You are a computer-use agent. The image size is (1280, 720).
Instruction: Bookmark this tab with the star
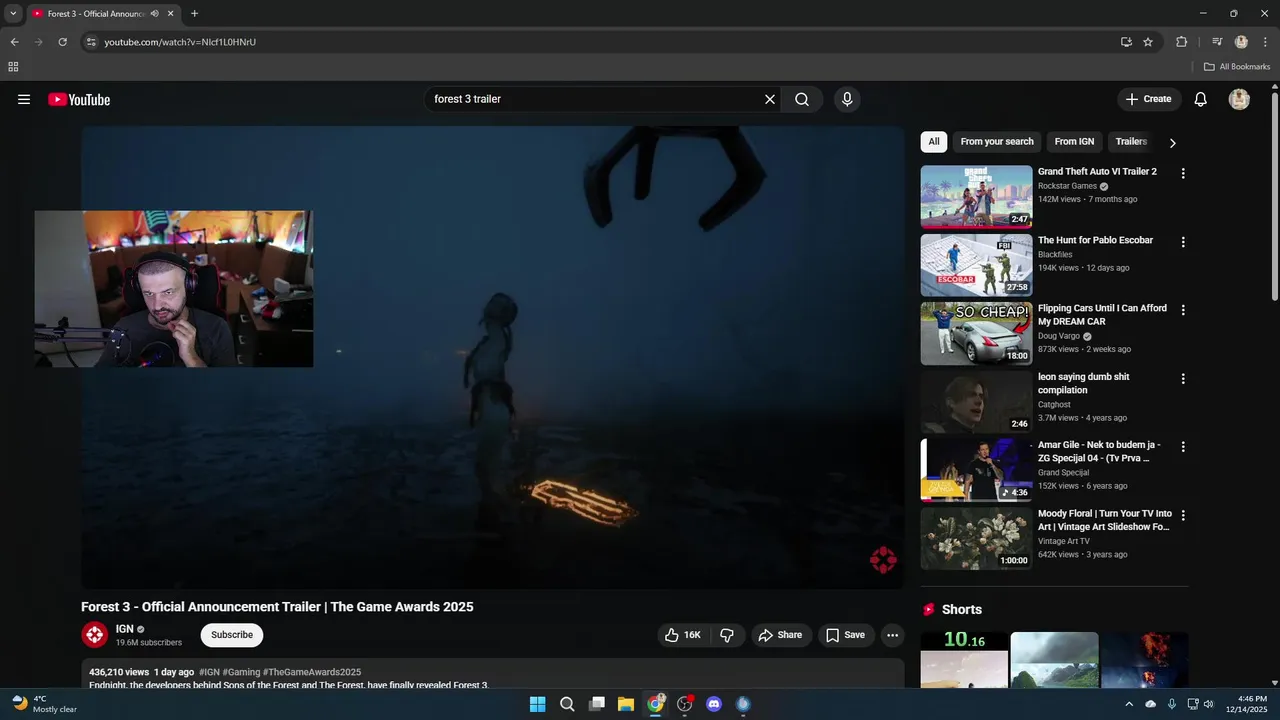point(1148,42)
